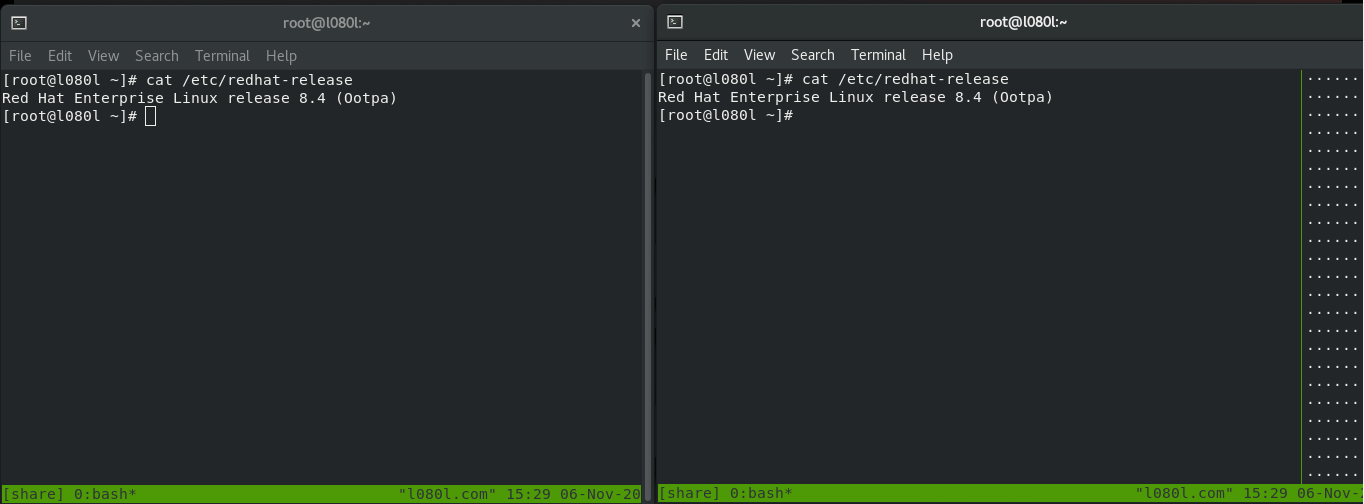This screenshot has width=1364, height=504.
Task: Open File menu in right terminal
Action: [x=676, y=55]
